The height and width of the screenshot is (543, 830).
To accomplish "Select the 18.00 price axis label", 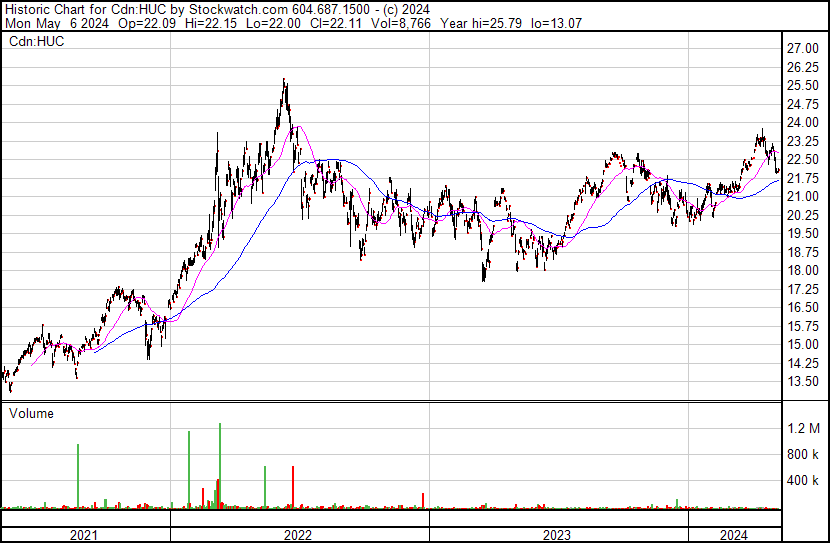I will pos(802,270).
